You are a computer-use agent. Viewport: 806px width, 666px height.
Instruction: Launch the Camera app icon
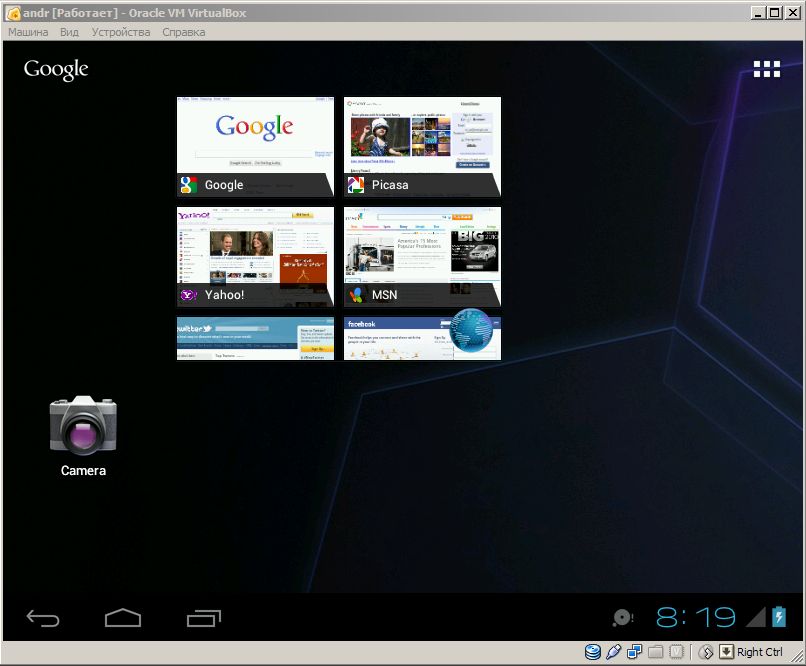pos(83,426)
